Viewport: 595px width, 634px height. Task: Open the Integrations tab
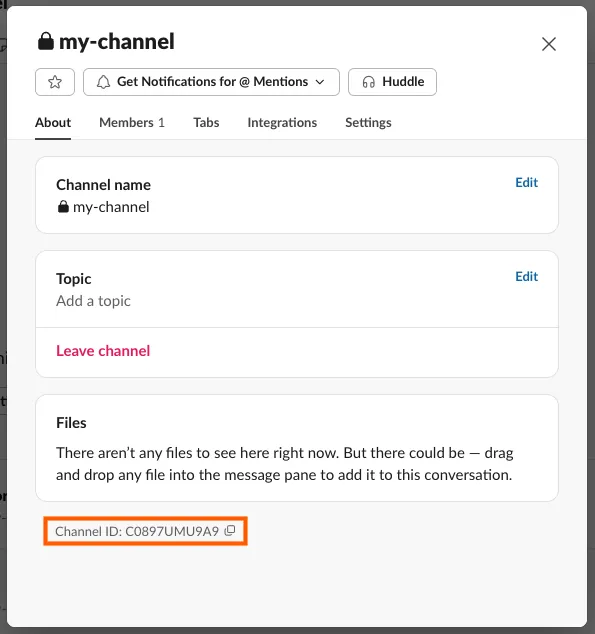282,123
